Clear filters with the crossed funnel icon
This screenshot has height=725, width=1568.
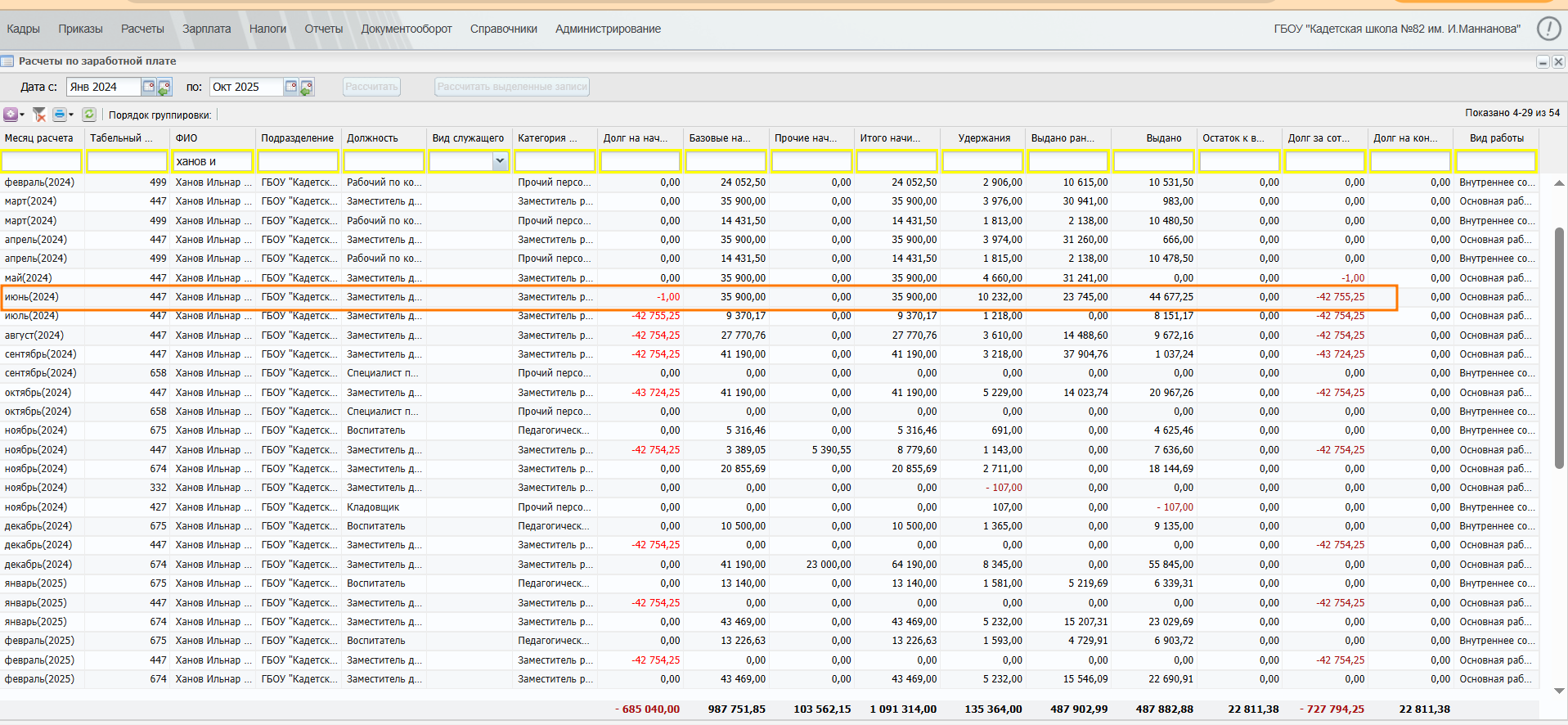click(x=39, y=115)
